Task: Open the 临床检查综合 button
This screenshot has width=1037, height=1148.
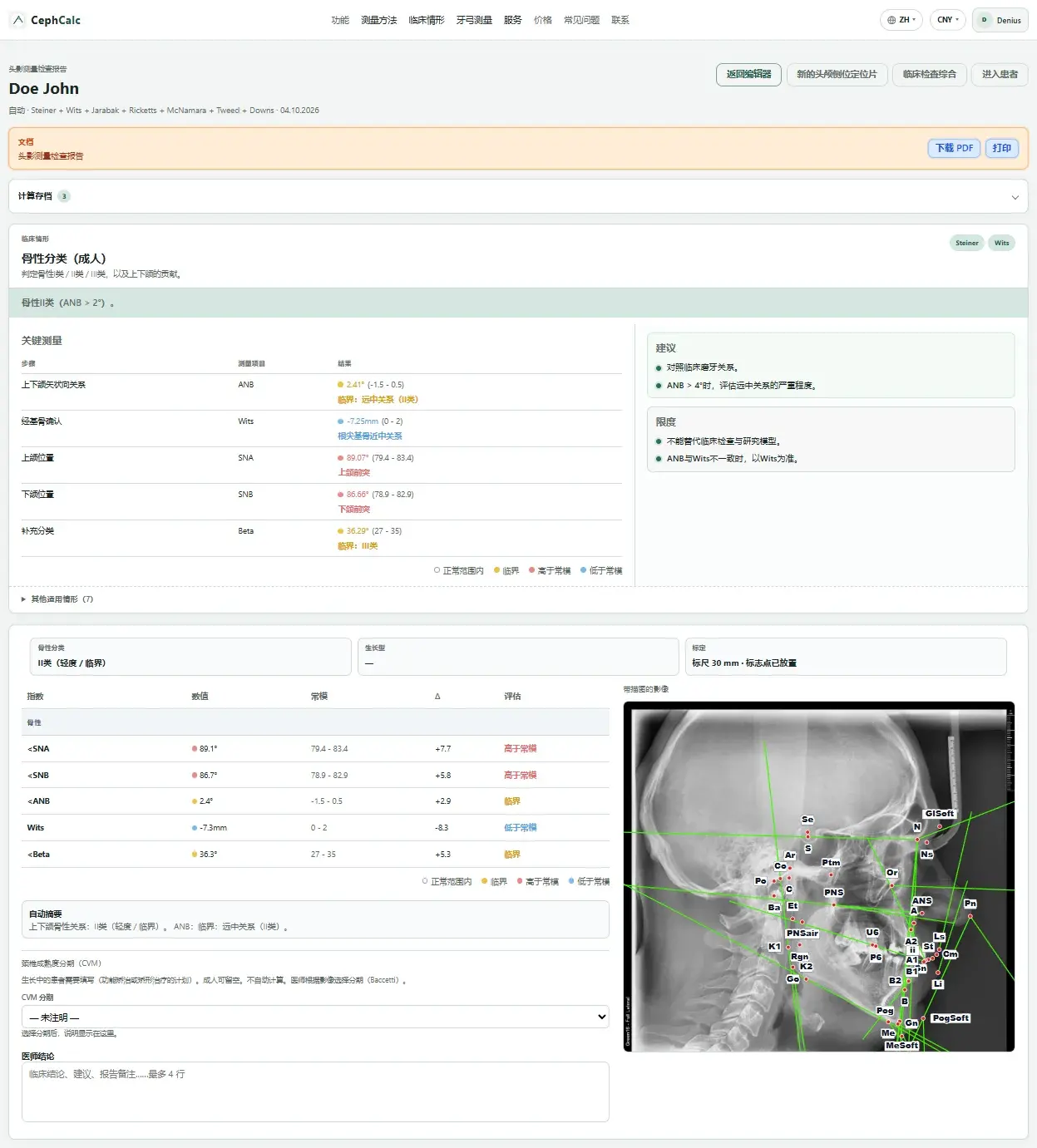Action: click(x=930, y=74)
